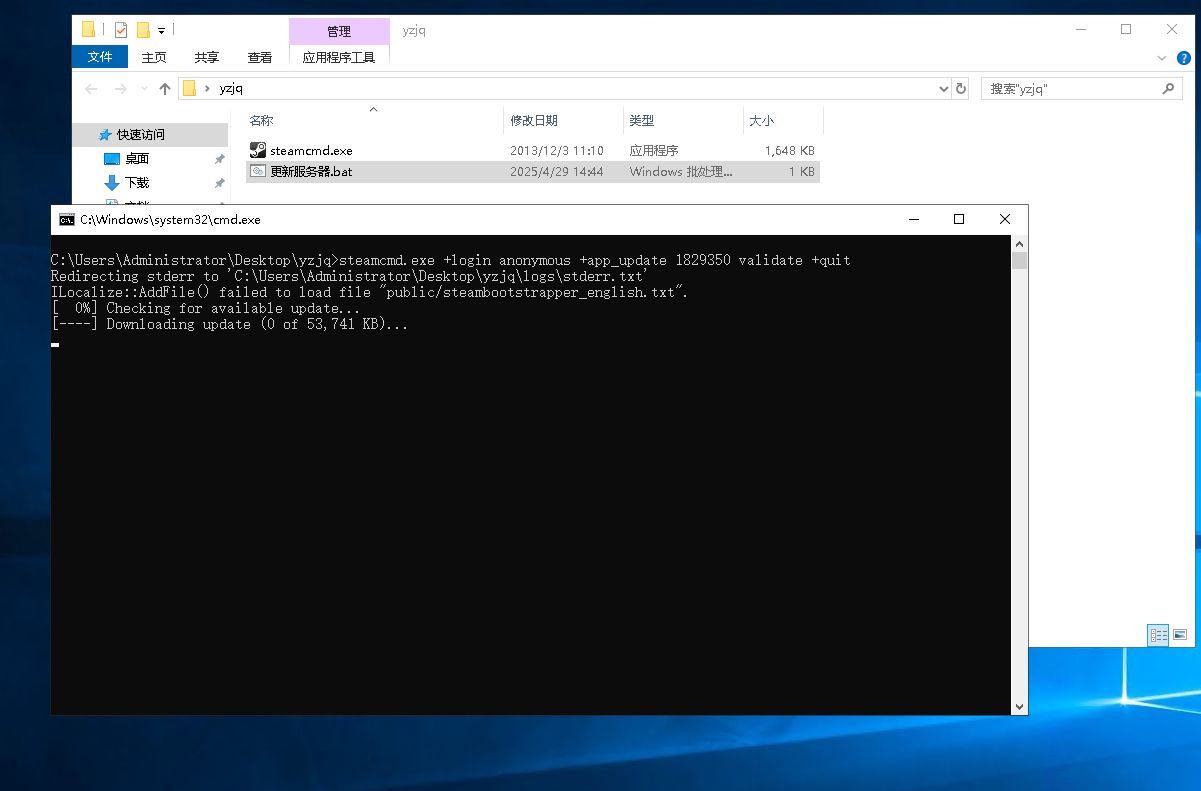The height and width of the screenshot is (791, 1201).
Task: Switch to details list view
Action: point(1158,635)
